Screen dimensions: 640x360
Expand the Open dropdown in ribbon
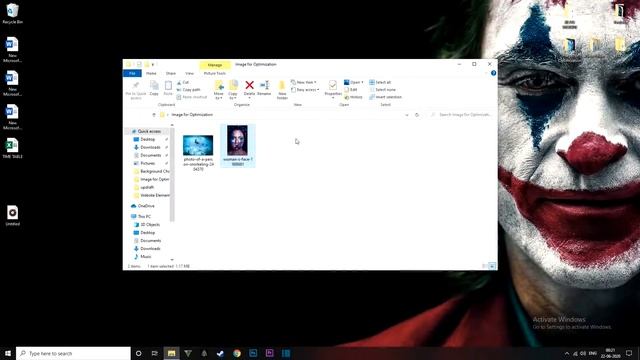click(354, 82)
